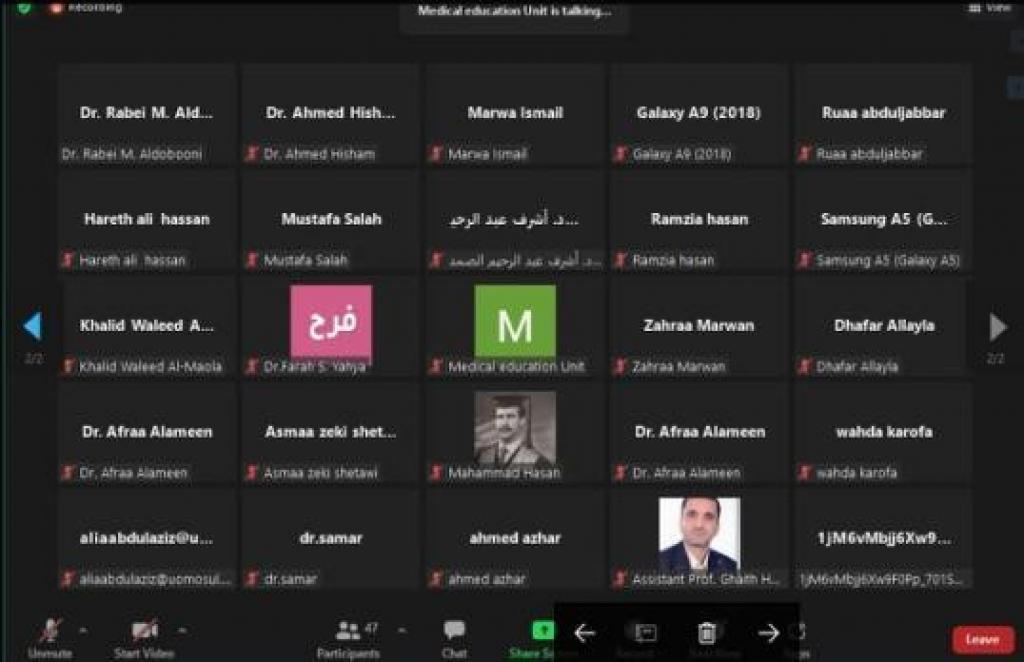
Task: Click the green encryption shield icon
Action: (24, 8)
